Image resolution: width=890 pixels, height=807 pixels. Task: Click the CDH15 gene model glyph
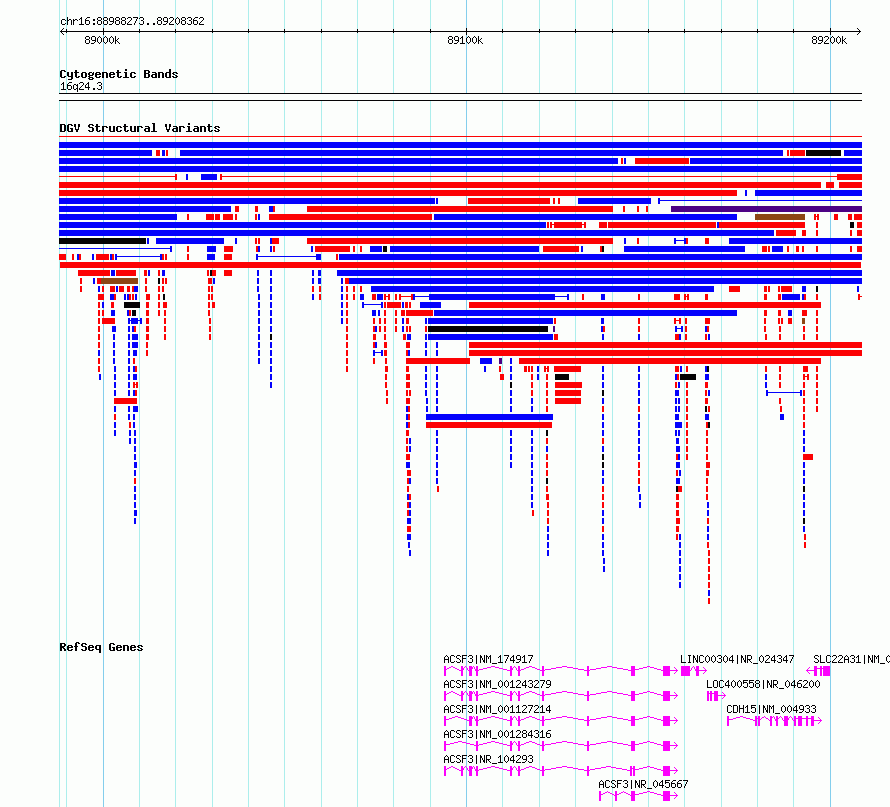pos(774,721)
